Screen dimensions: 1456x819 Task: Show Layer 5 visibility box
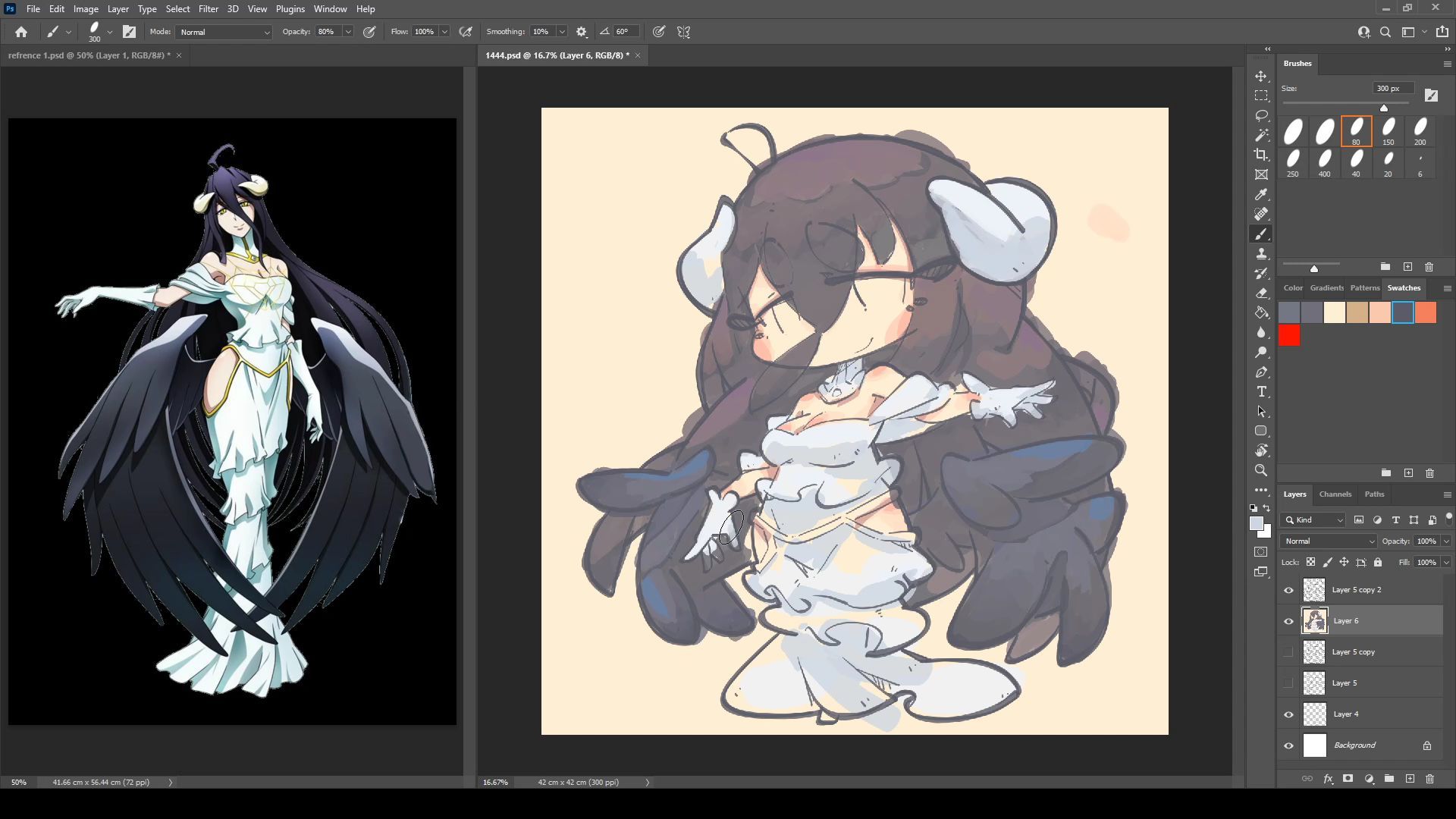pos(1288,683)
